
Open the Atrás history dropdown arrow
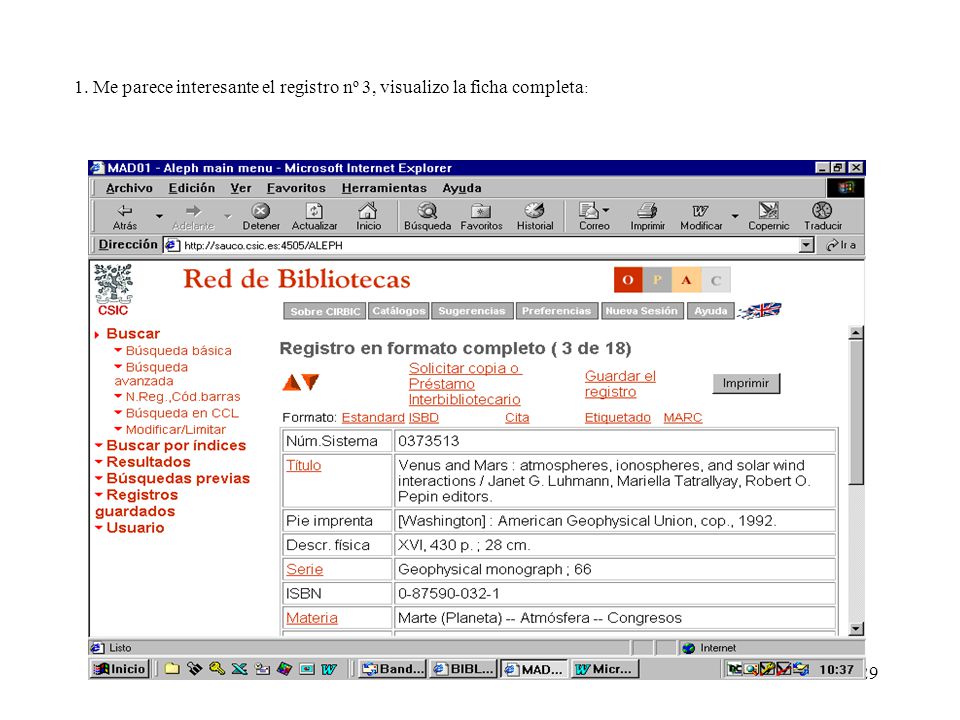tap(159, 216)
